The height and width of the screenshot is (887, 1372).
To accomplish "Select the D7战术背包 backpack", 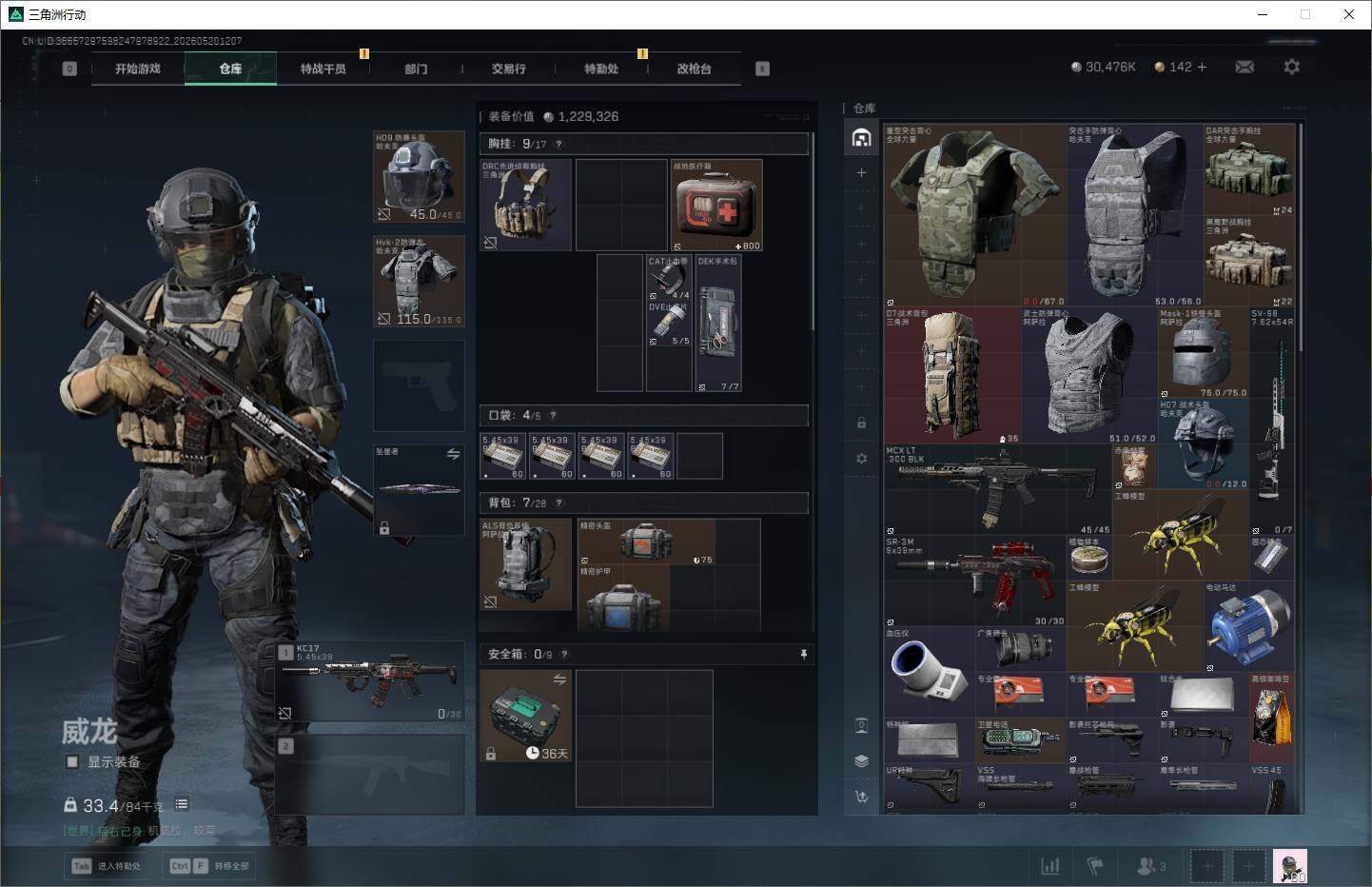I will pos(952,375).
